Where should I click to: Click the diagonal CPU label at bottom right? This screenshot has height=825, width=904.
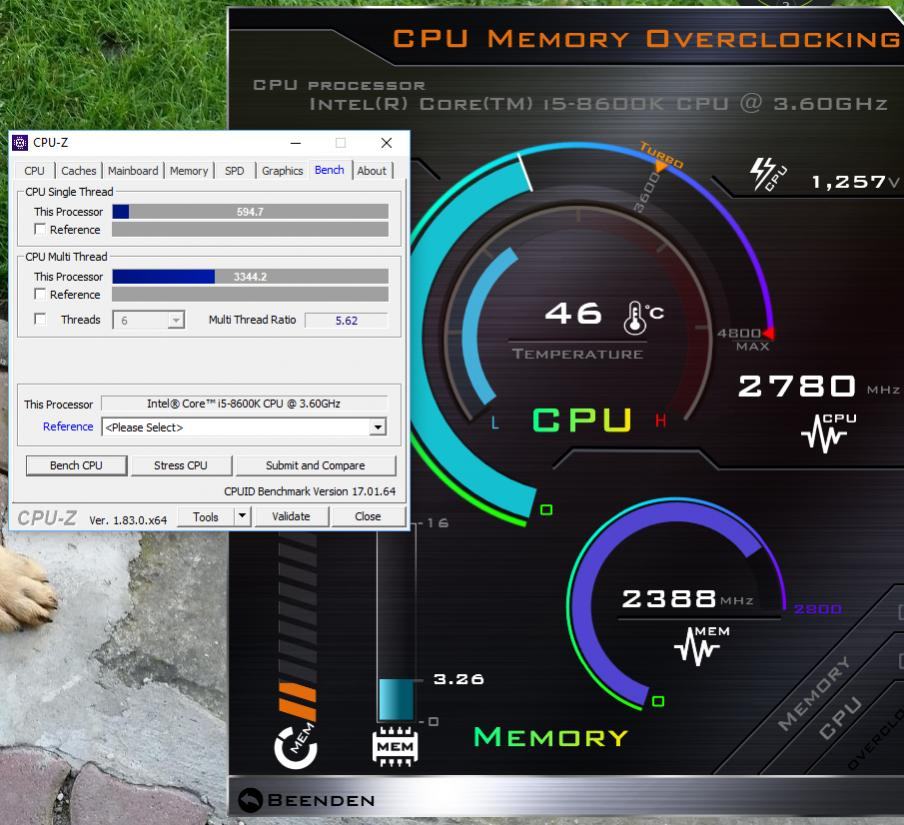click(840, 718)
